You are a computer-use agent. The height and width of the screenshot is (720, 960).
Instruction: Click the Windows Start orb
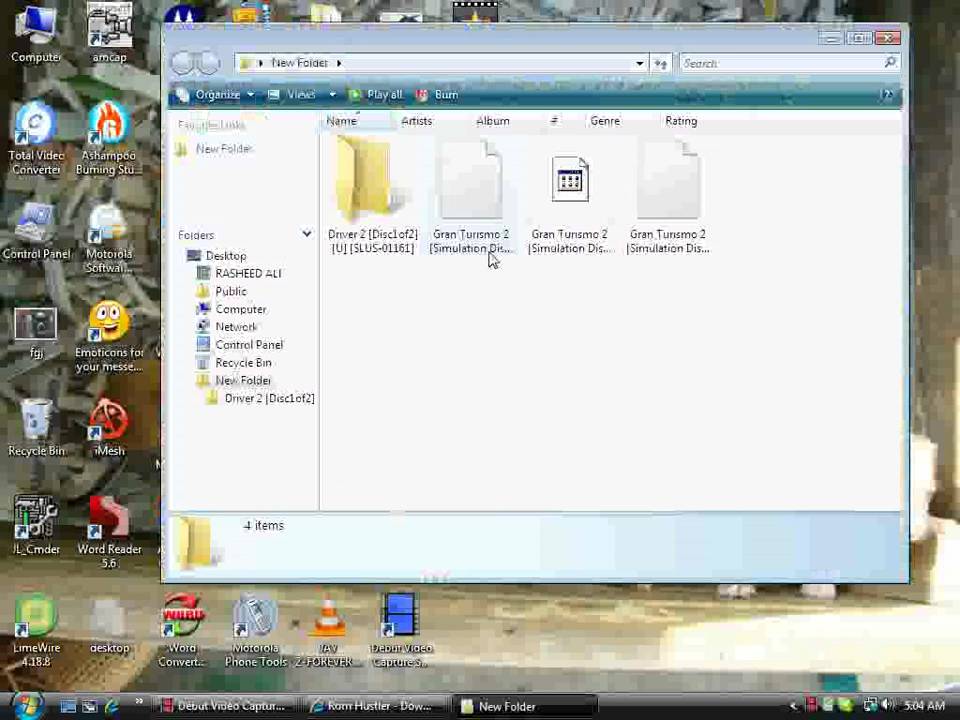pyautogui.click(x=26, y=705)
